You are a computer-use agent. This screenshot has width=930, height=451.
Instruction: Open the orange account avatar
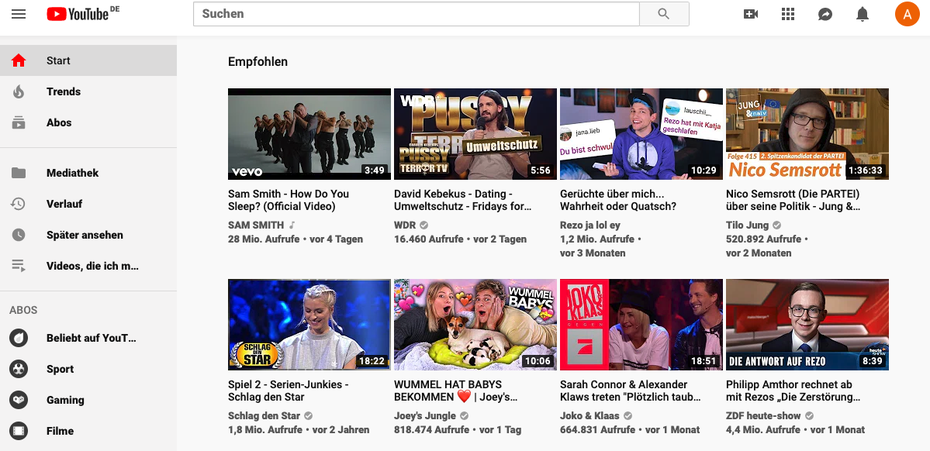[x=907, y=14]
